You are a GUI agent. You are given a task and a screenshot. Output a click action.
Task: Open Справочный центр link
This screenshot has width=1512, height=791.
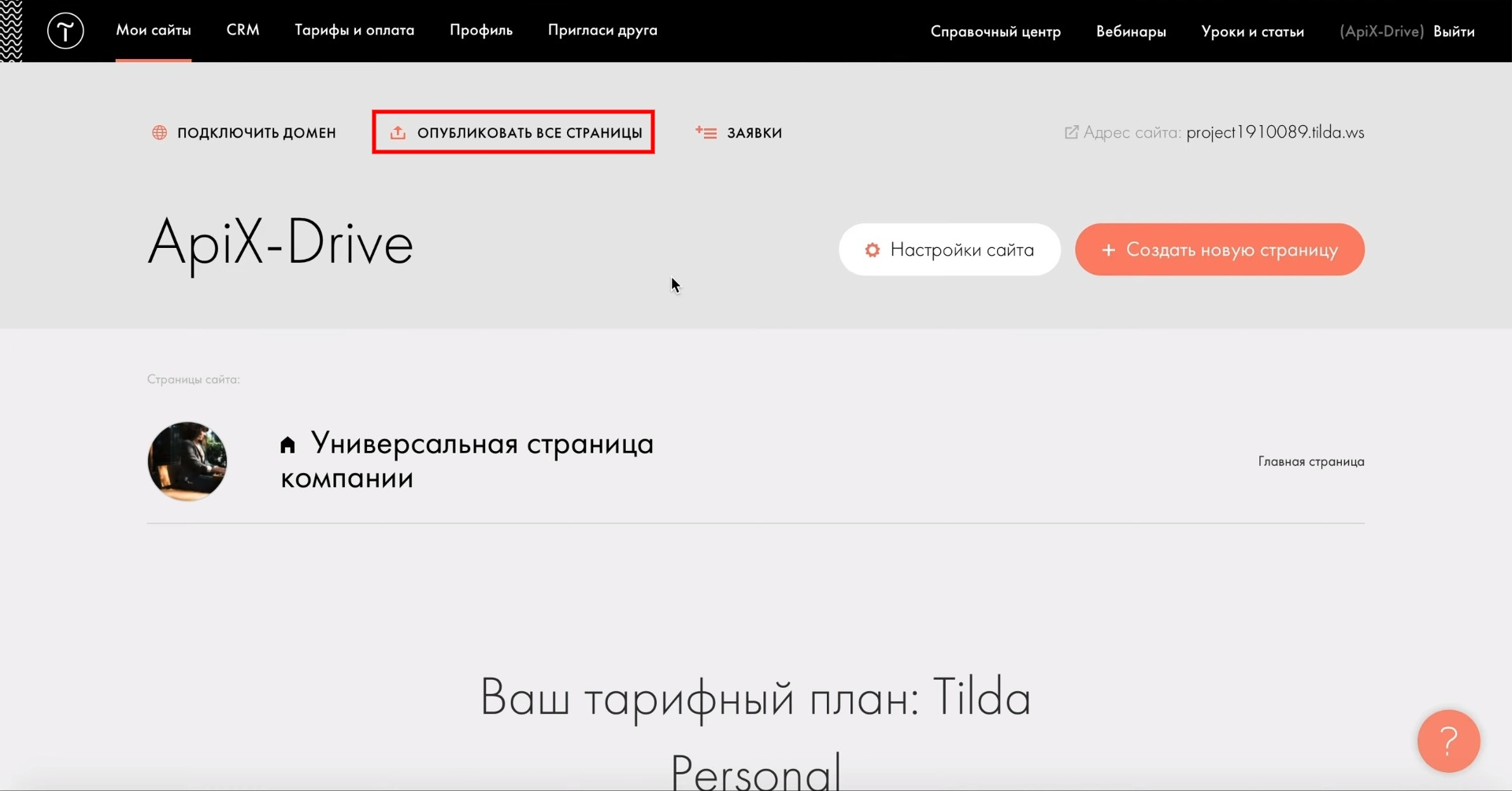(995, 31)
